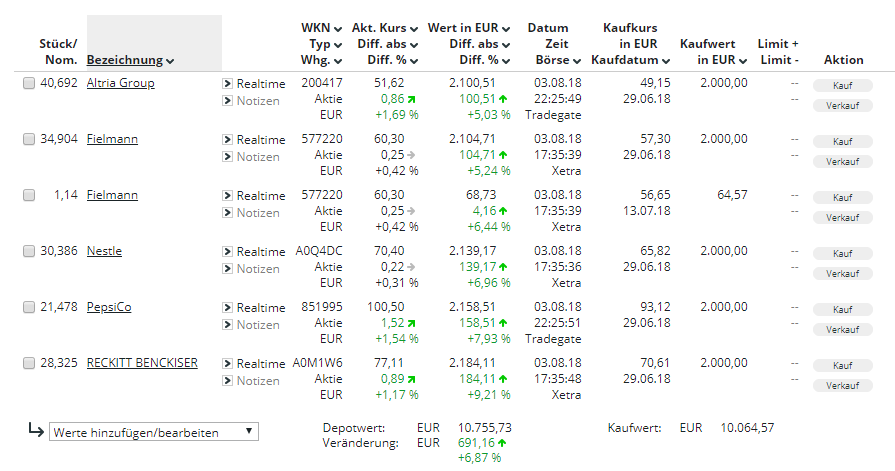Screen dimensions: 895x471
Task: Click WKN value A0M1W6
Action: [317, 363]
